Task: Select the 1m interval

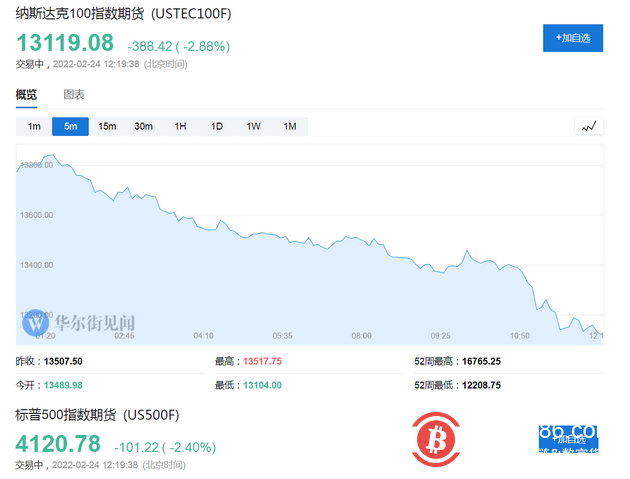Action: point(34,127)
